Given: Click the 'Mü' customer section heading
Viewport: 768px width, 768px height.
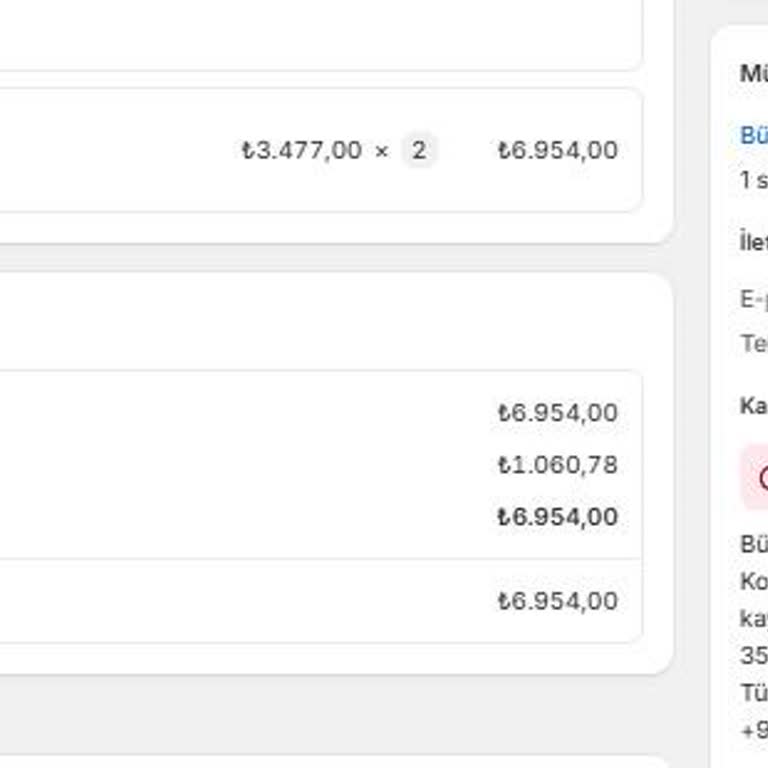Looking at the screenshot, I should (x=753, y=73).
